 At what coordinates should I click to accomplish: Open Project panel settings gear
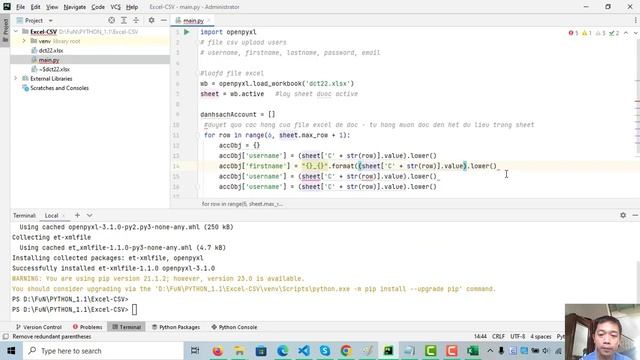pyautogui.click(x=151, y=20)
